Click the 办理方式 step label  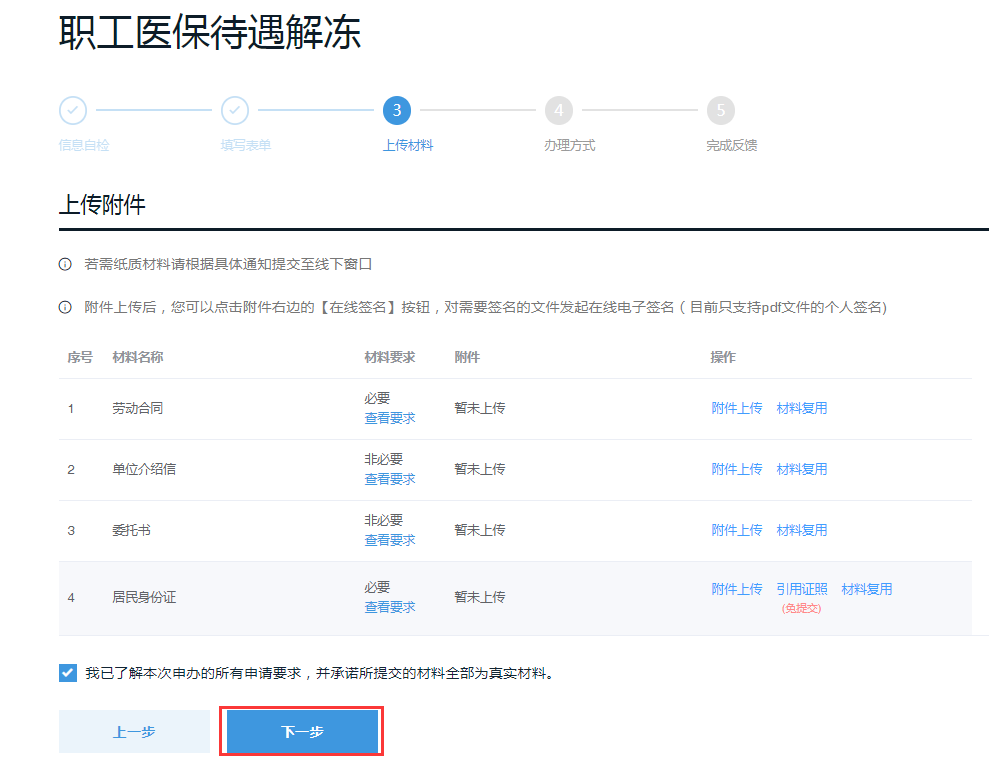pos(570,146)
